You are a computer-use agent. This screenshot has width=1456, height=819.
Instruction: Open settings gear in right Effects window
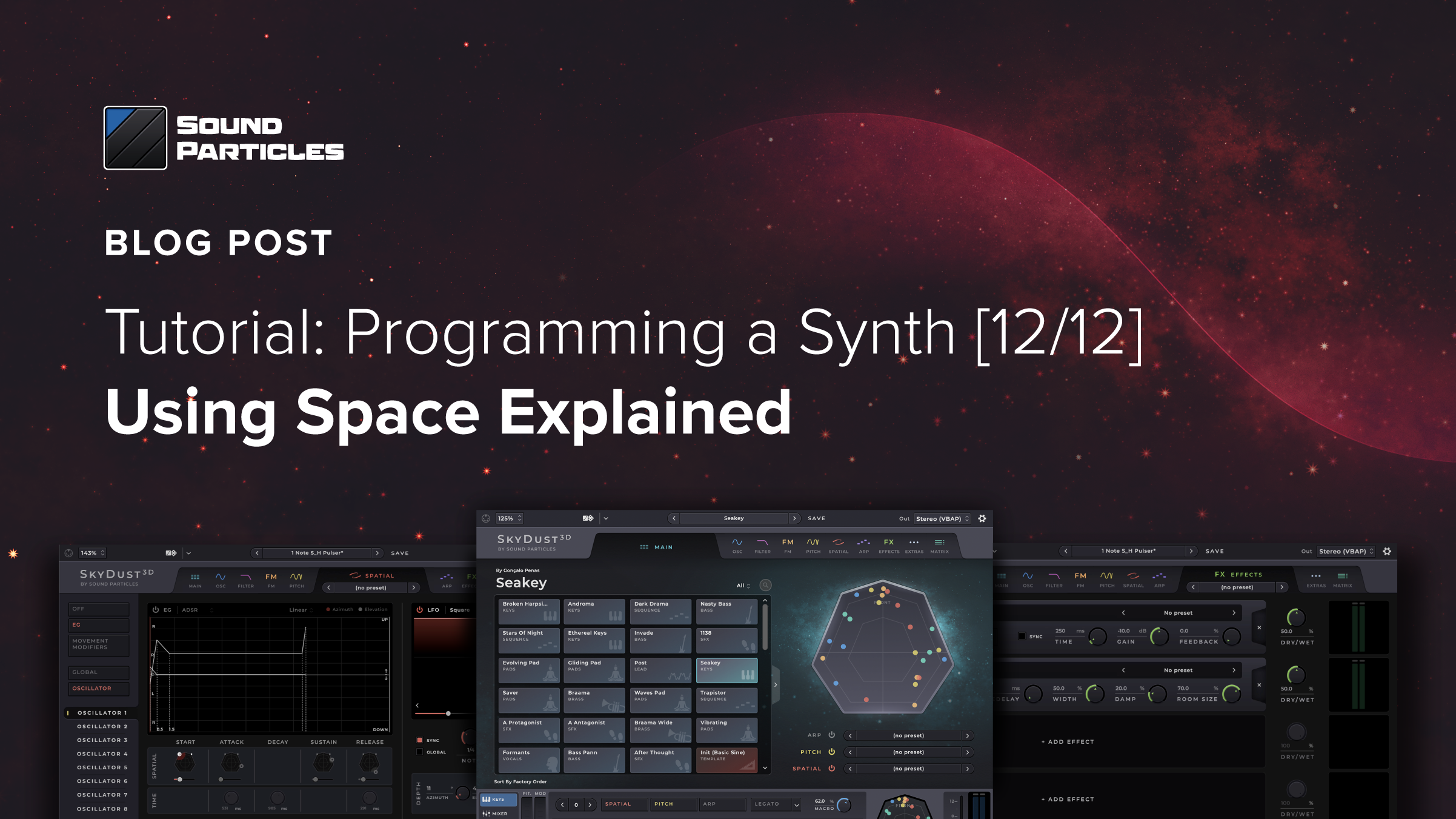click(1387, 551)
